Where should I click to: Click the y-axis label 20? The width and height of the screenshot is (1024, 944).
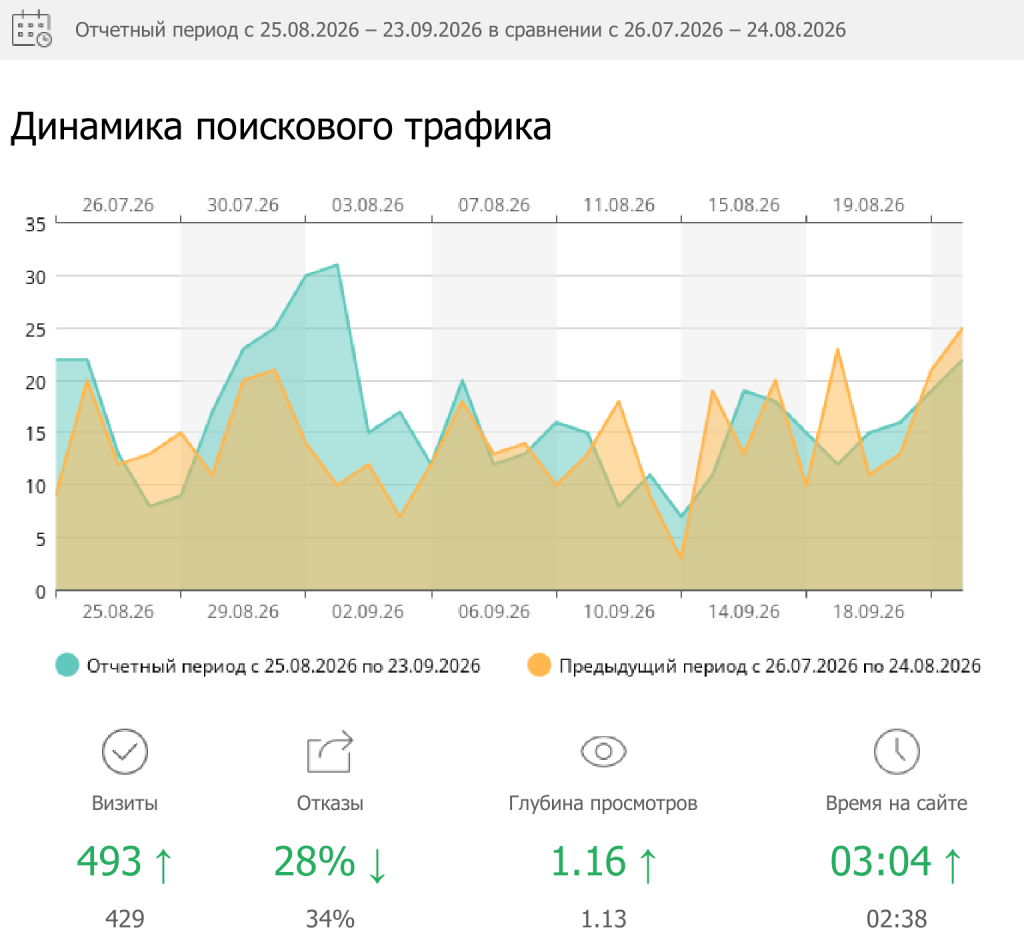(35, 383)
